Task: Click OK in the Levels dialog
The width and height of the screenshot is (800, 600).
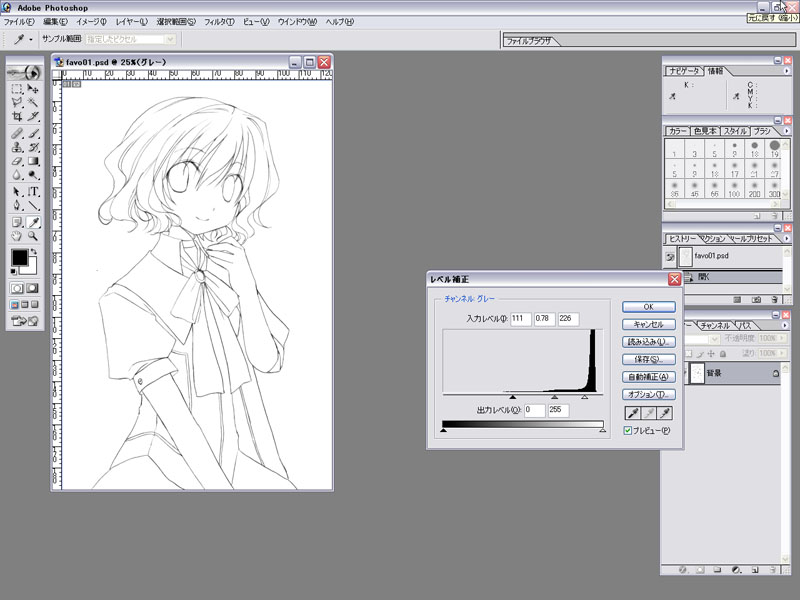Action: [x=648, y=307]
